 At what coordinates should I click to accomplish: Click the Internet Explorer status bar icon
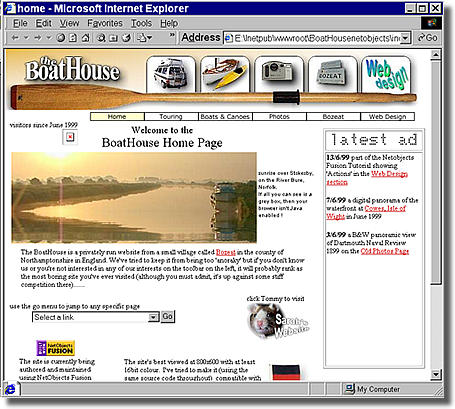pos(10,389)
